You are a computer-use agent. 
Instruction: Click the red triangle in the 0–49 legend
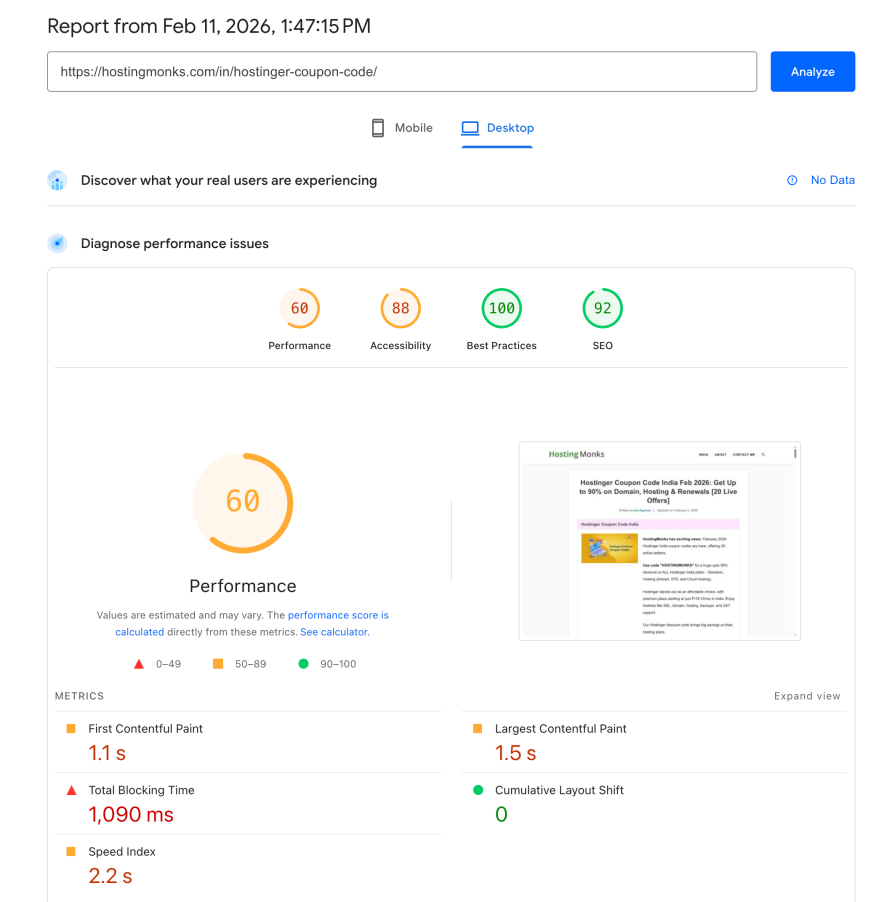click(139, 663)
